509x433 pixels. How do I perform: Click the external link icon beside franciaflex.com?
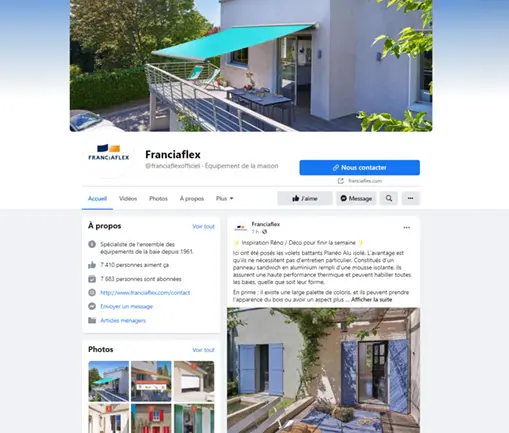tap(340, 181)
